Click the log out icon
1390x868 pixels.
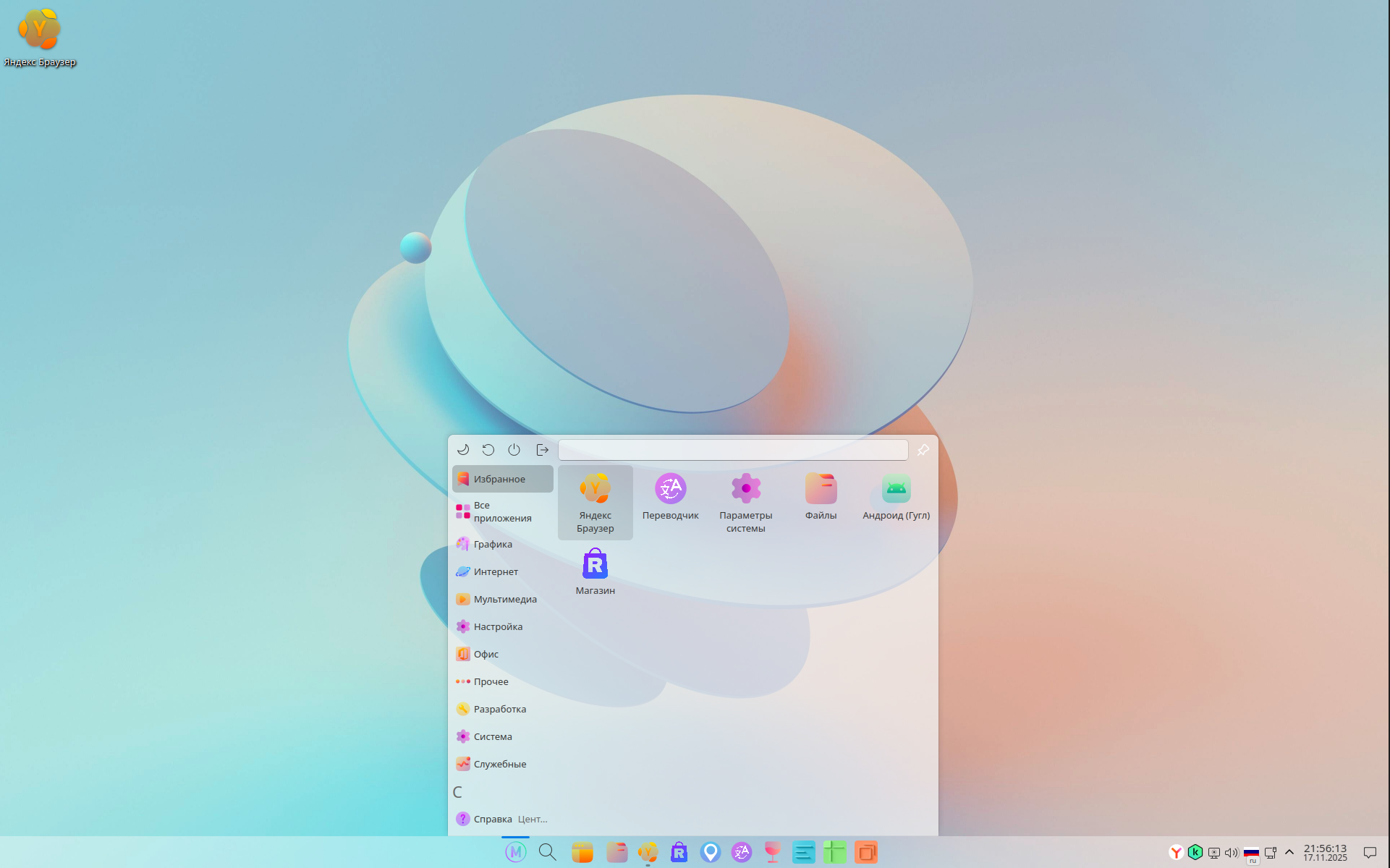click(x=542, y=450)
